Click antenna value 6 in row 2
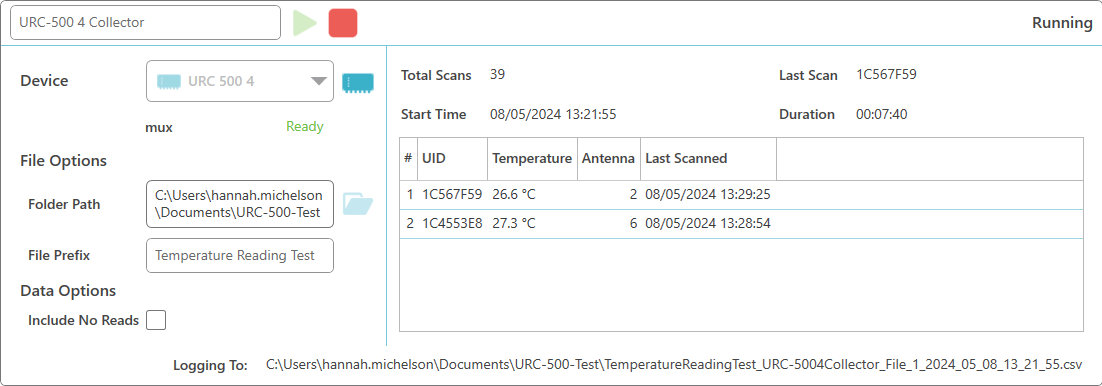Viewport: 1102px width, 386px height. tap(633, 224)
